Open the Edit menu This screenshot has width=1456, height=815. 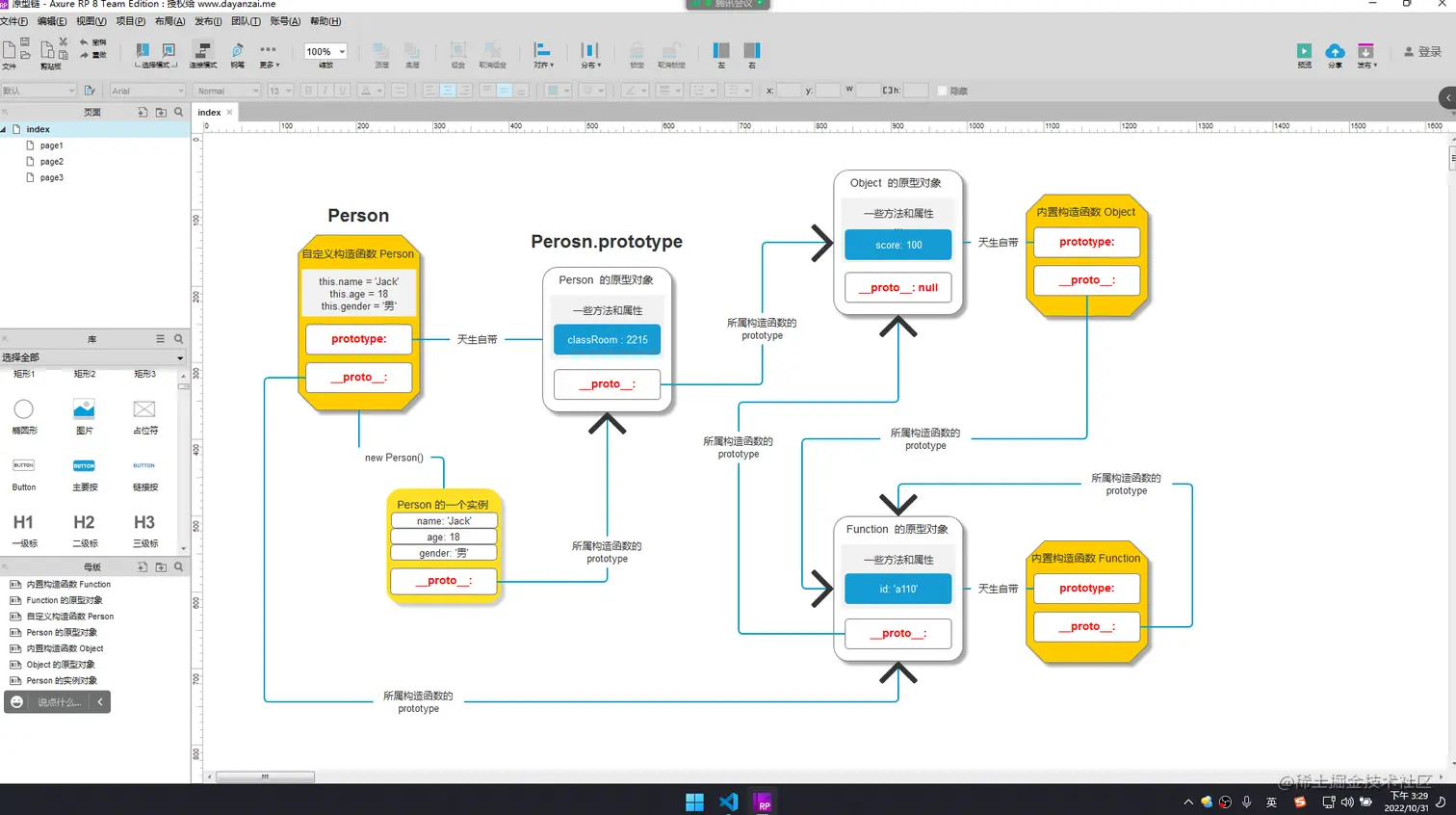tap(52, 21)
